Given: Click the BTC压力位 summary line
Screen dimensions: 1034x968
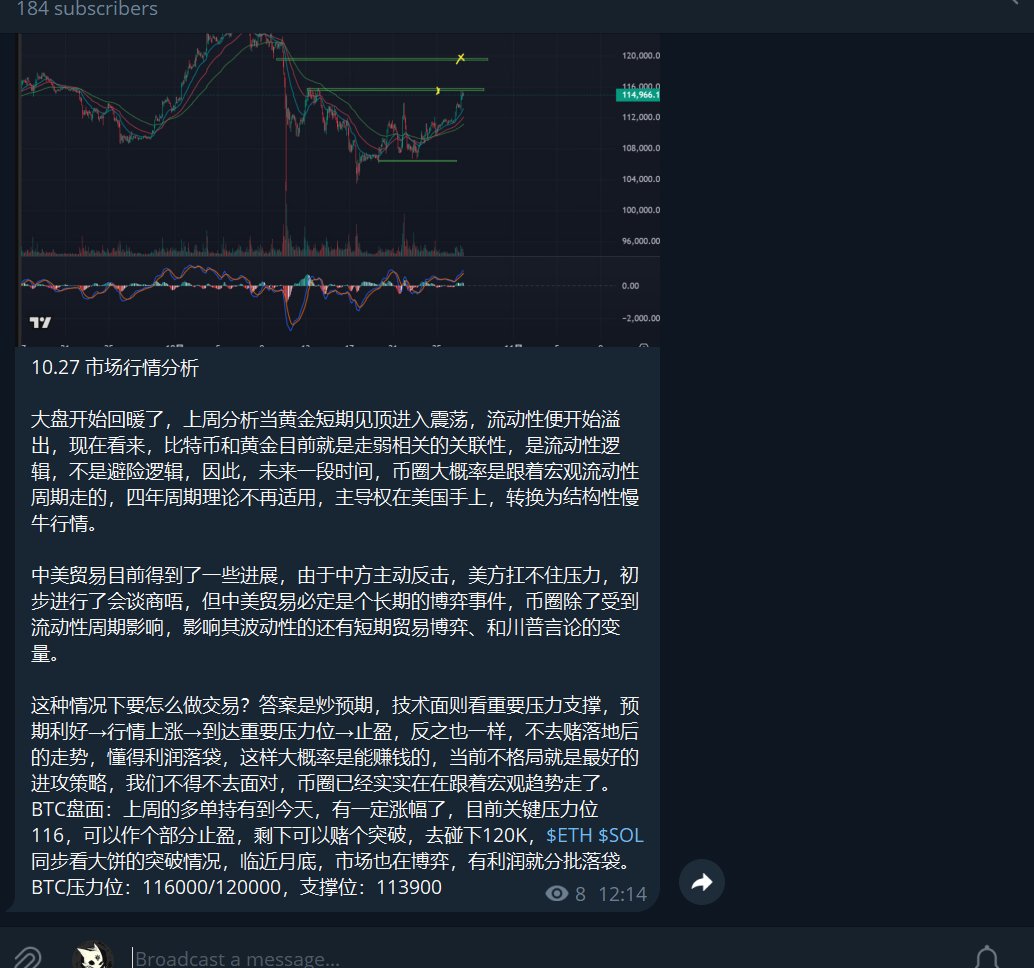Looking at the screenshot, I should [x=236, y=887].
